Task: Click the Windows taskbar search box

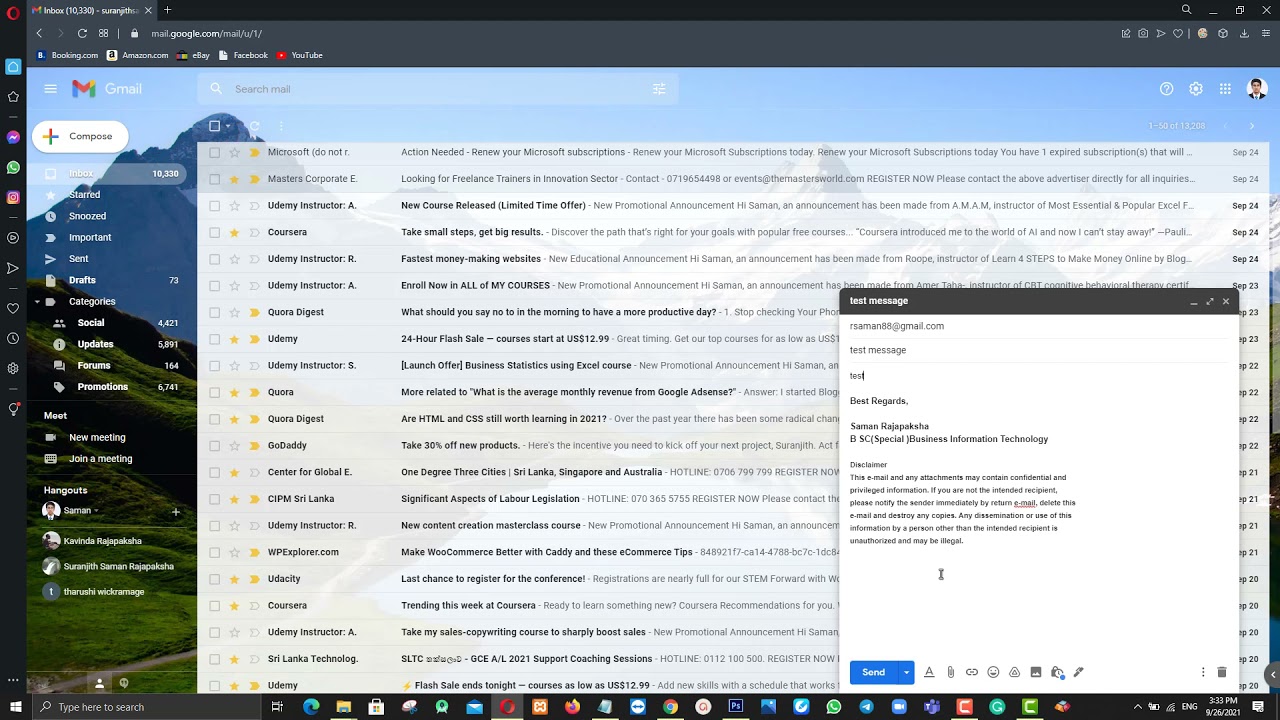Action: coord(145,707)
